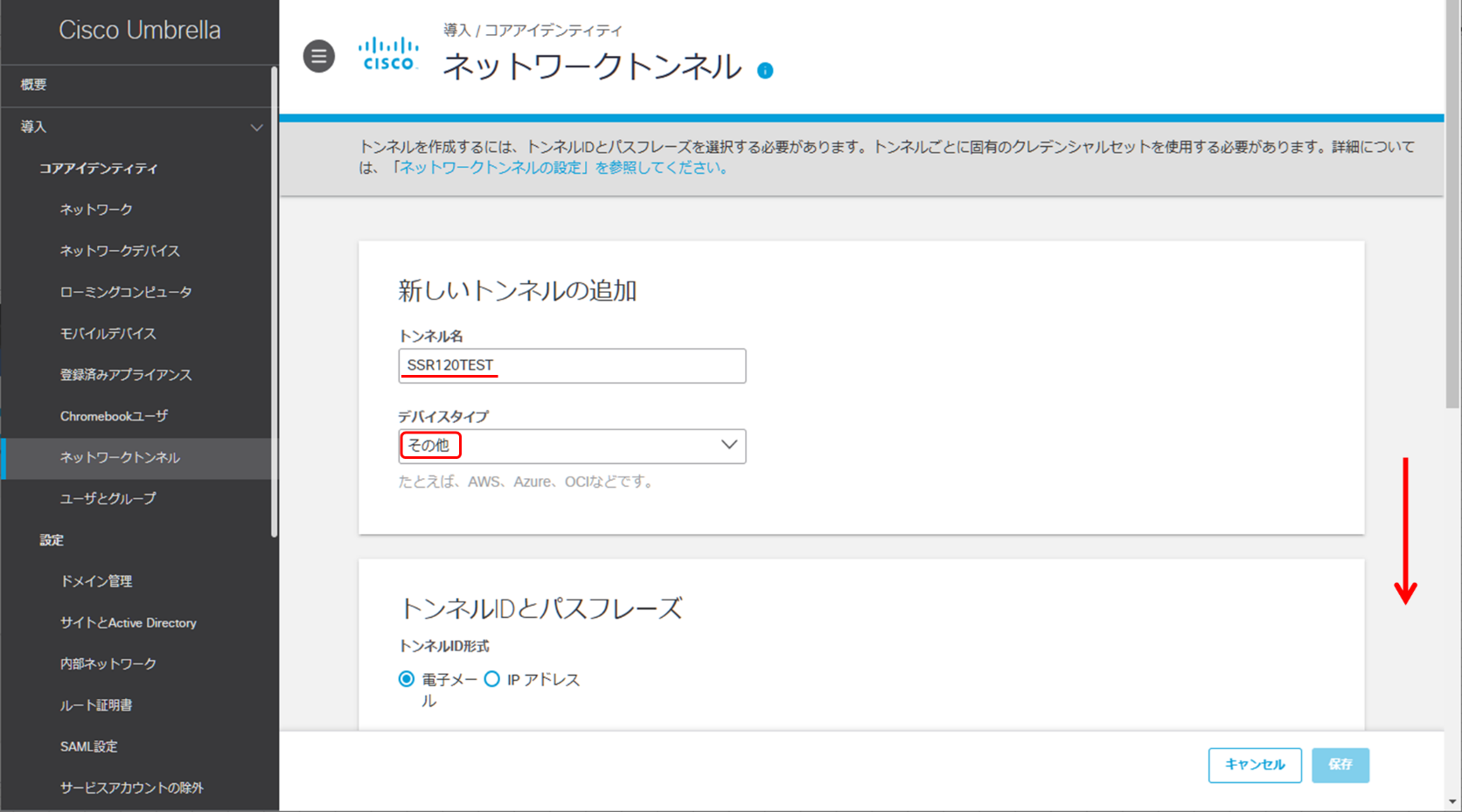Open サービスアカウントの除外

tap(131, 788)
